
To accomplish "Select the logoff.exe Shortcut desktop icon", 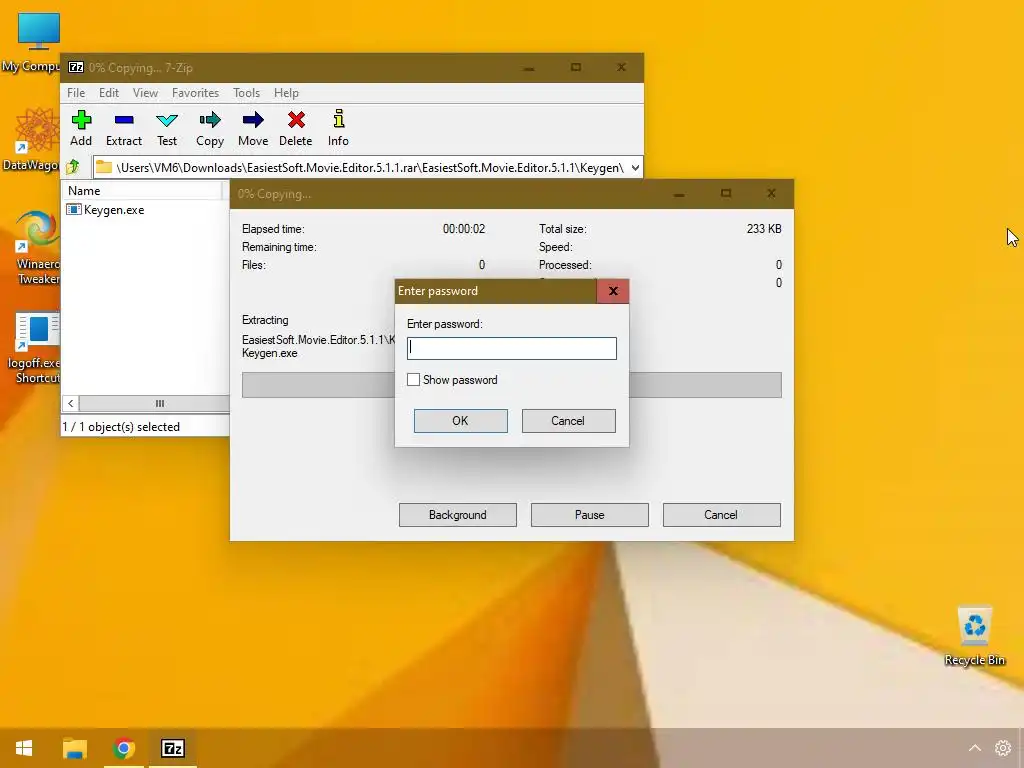I will [x=34, y=347].
